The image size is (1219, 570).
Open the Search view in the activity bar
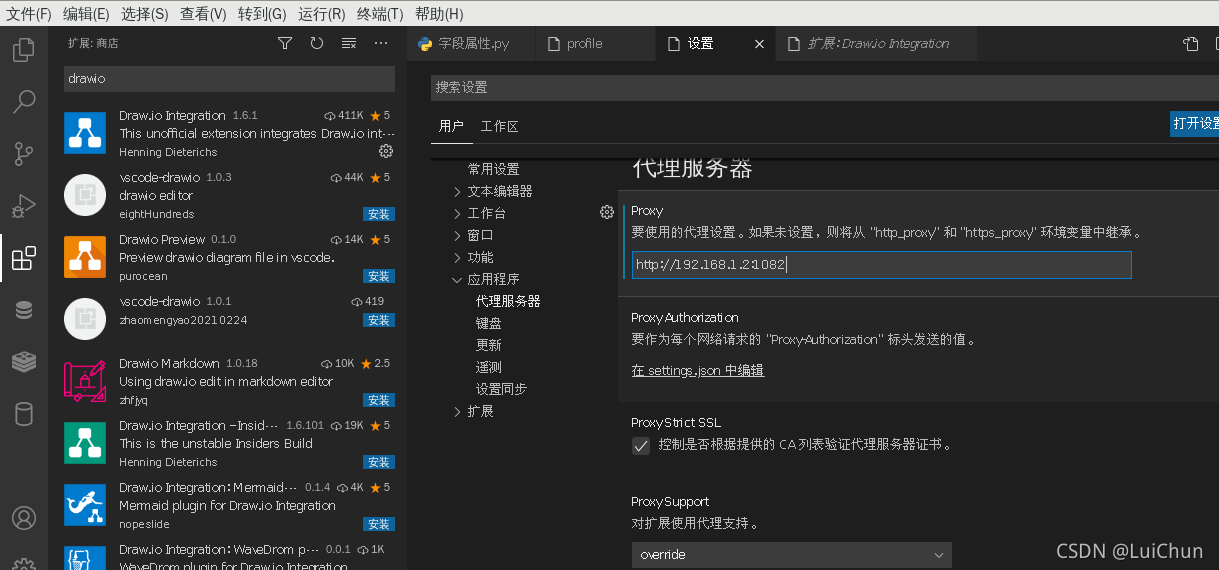(24, 101)
